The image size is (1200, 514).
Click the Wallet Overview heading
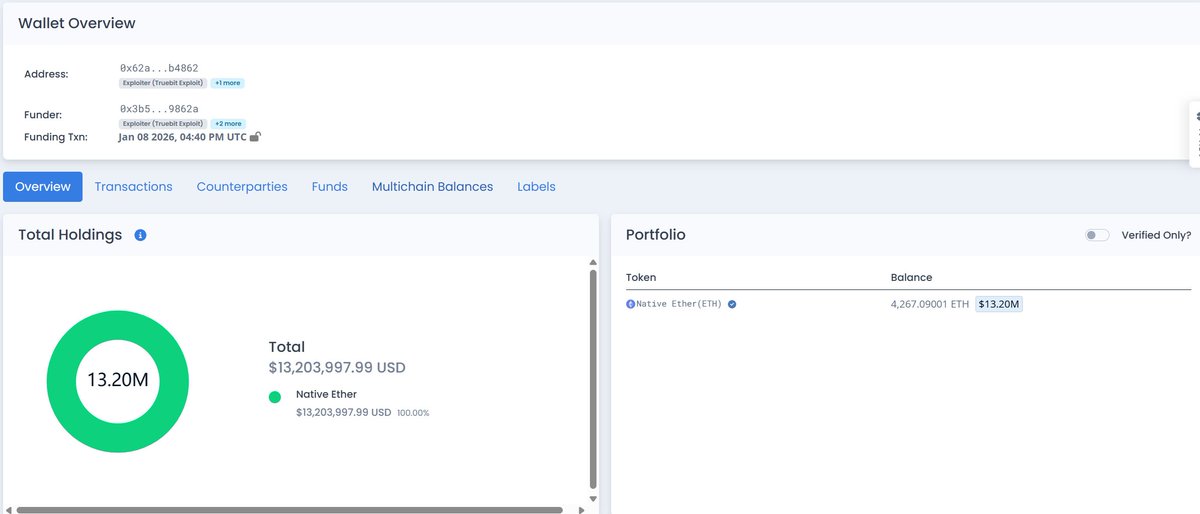click(77, 23)
